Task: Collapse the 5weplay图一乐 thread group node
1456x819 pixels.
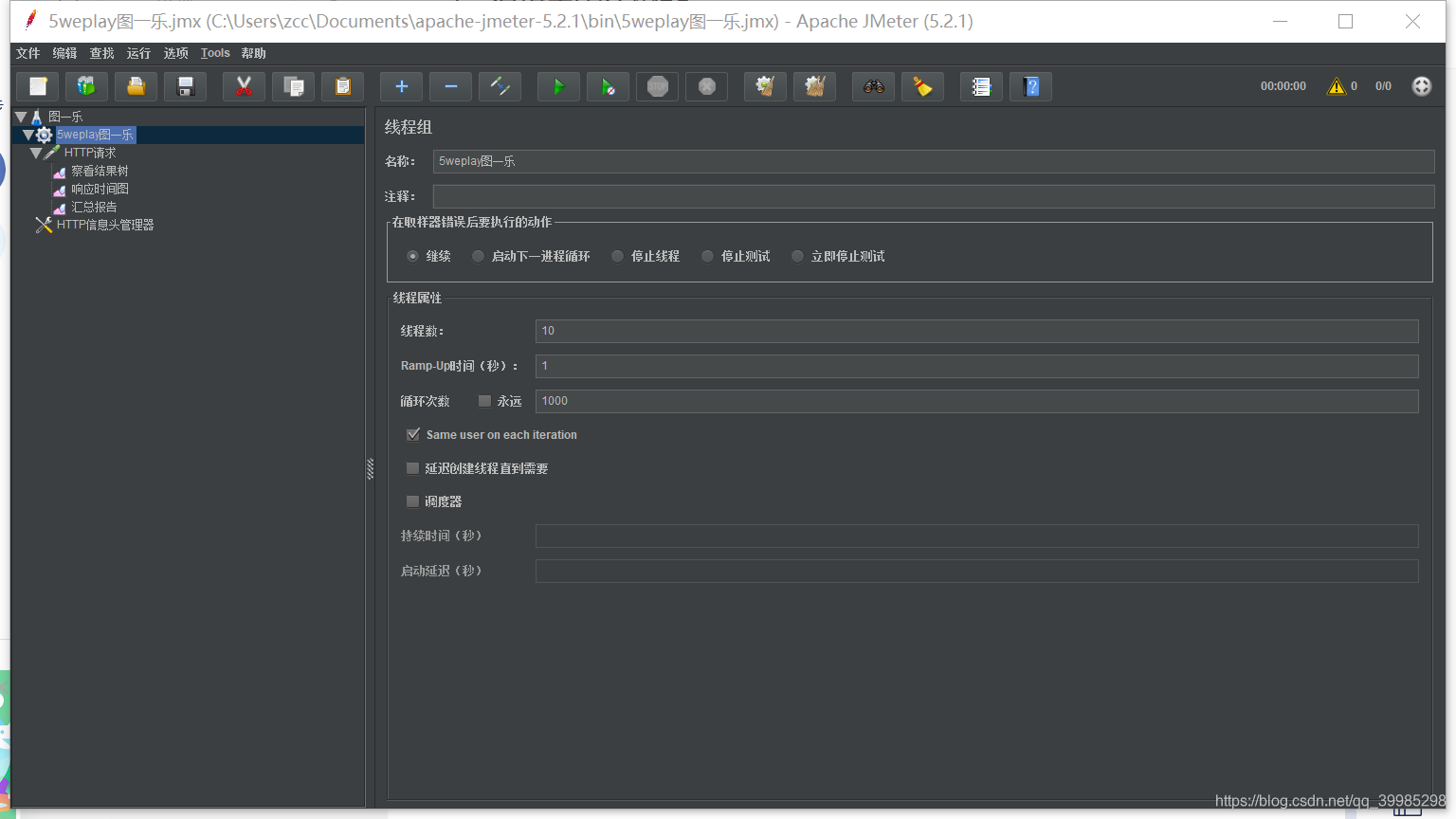Action: (27, 135)
